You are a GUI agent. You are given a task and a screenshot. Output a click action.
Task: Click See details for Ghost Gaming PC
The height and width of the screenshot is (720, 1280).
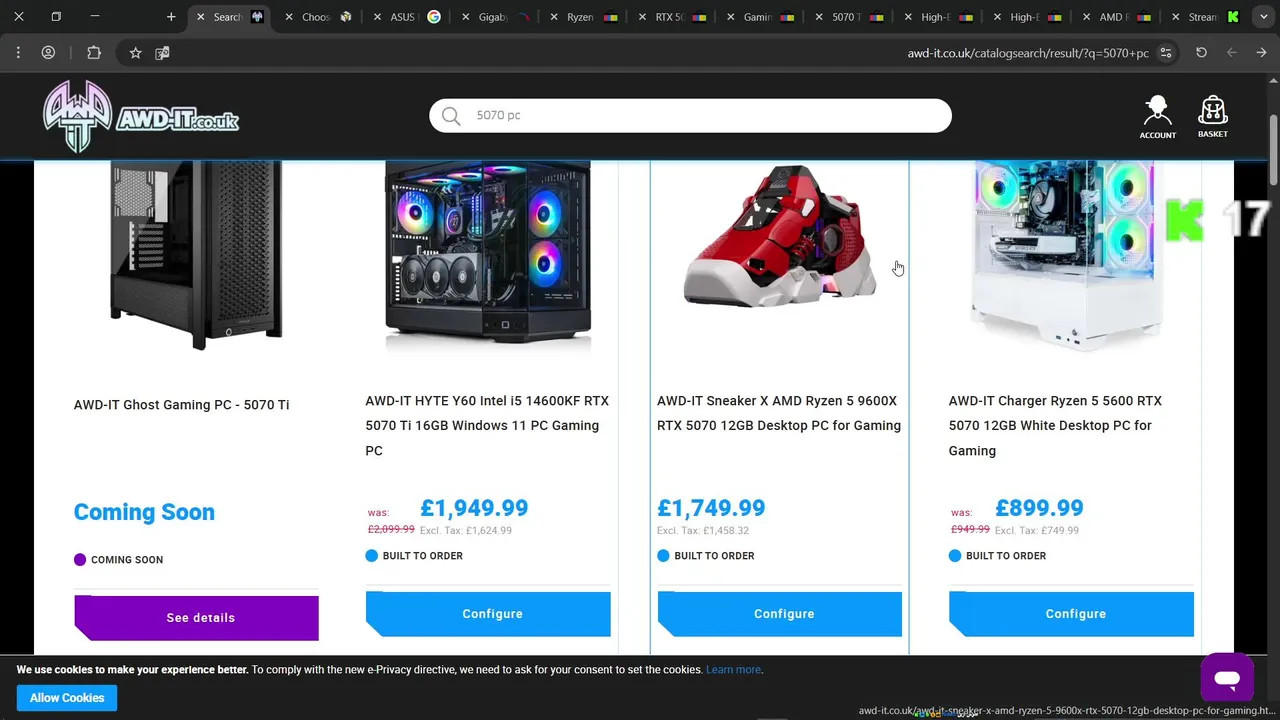coord(196,618)
